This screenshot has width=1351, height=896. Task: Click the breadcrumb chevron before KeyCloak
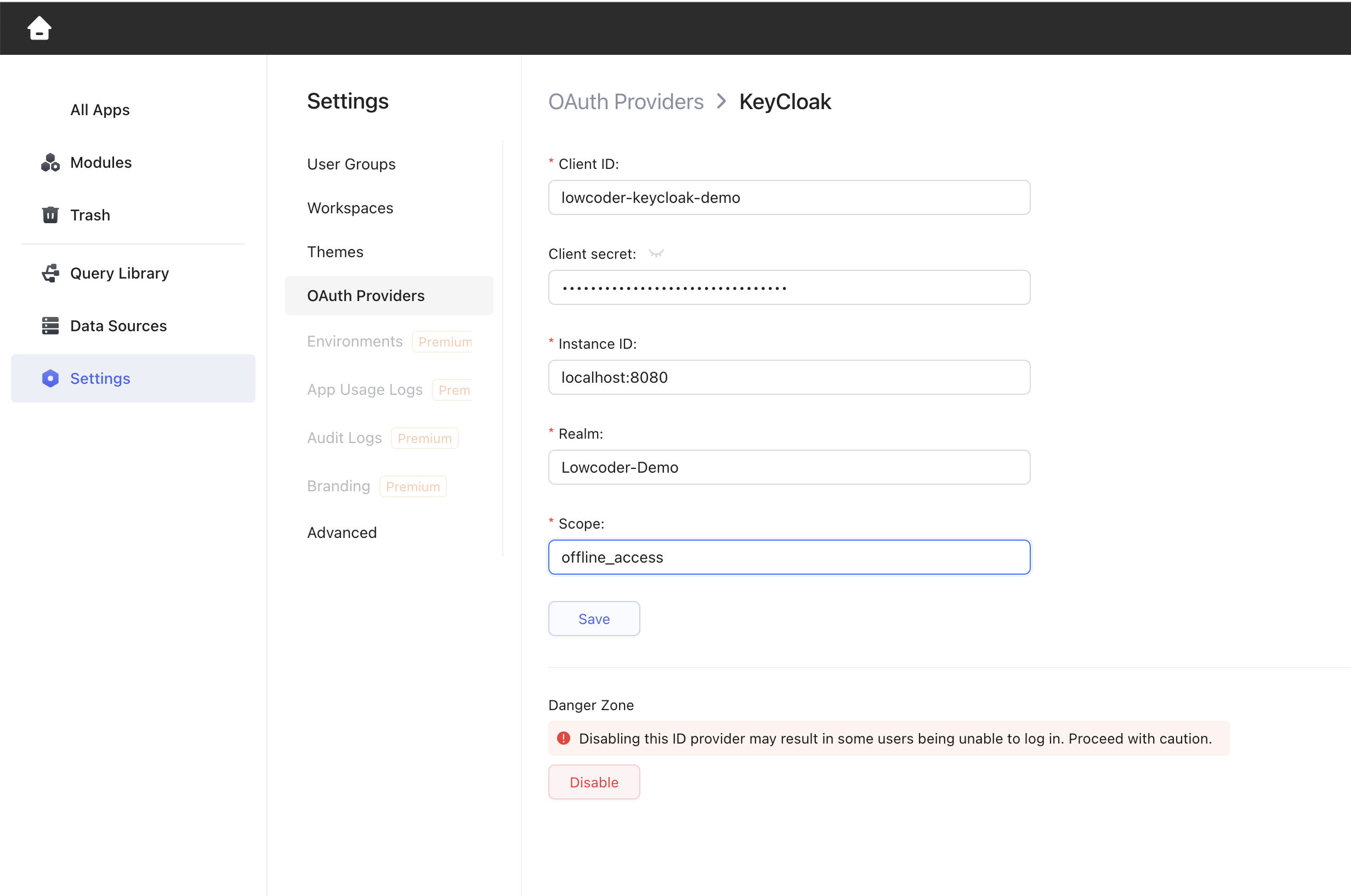click(722, 101)
